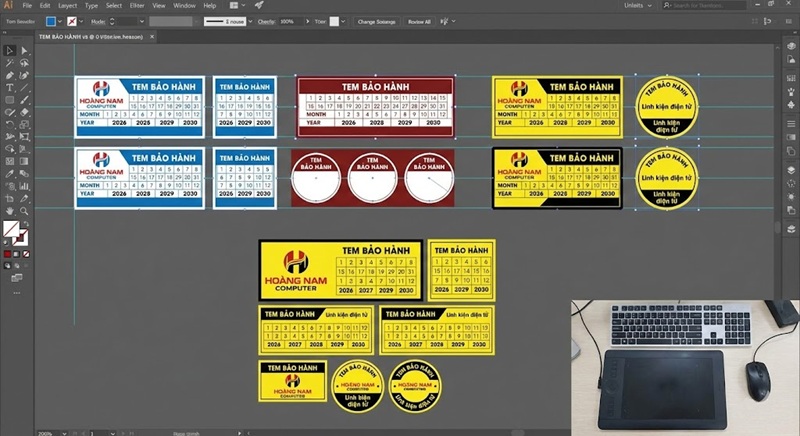
Task: Choose the Eraser tool
Action: point(25,112)
